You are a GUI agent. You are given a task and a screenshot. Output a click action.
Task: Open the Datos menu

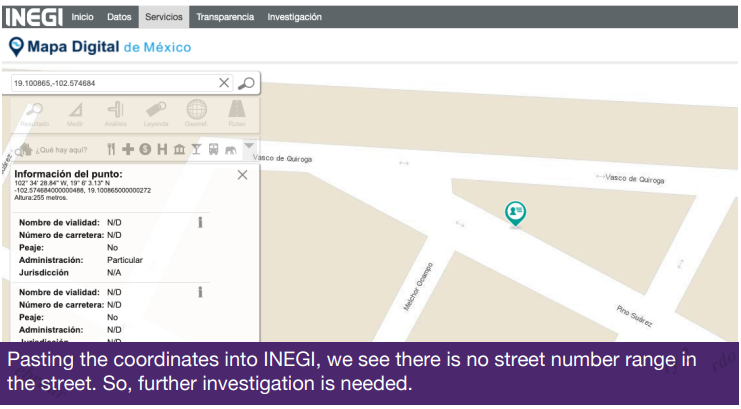point(119,17)
